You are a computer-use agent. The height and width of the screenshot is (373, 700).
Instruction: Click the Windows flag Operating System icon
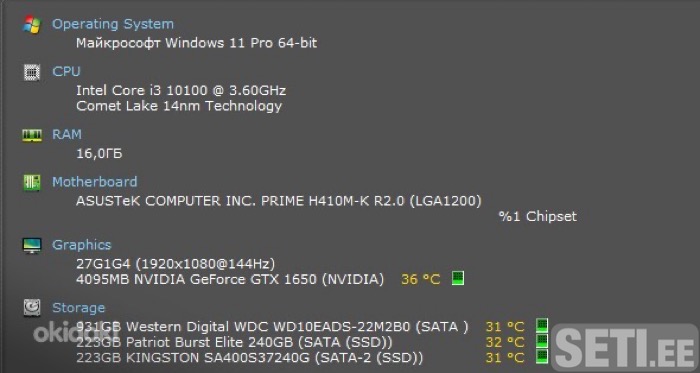pos(32,25)
